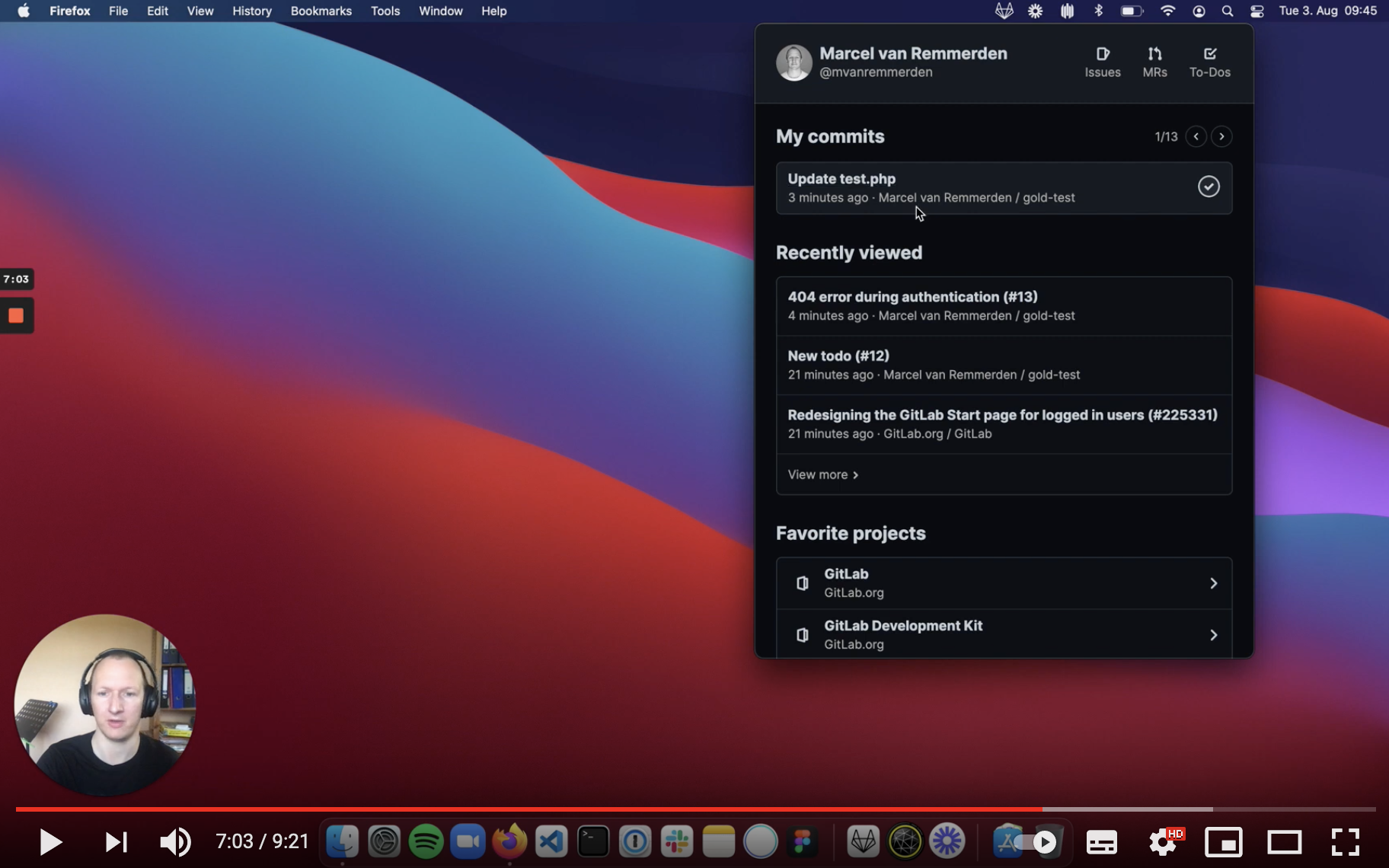Open System Preferences from the Dock

[x=385, y=841]
